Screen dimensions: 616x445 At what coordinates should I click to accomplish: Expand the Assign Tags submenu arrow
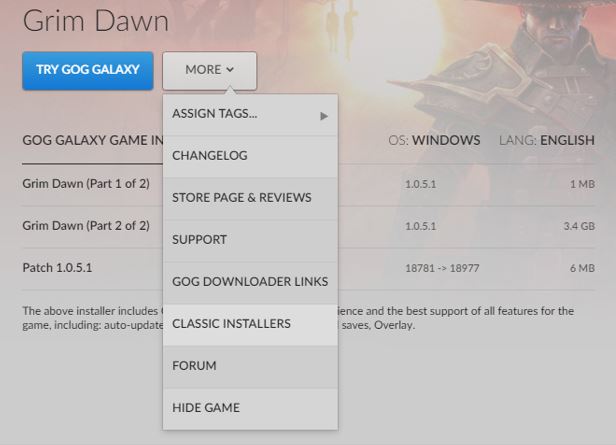click(x=324, y=116)
